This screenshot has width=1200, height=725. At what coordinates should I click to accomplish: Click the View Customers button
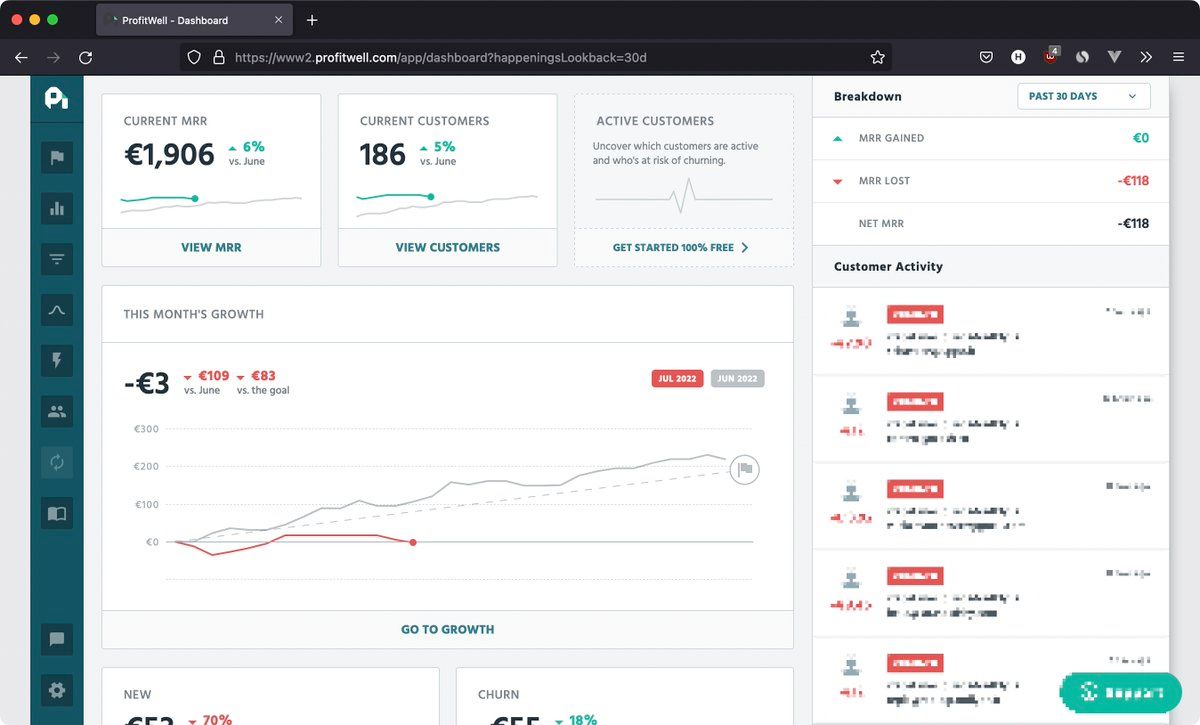coord(447,247)
